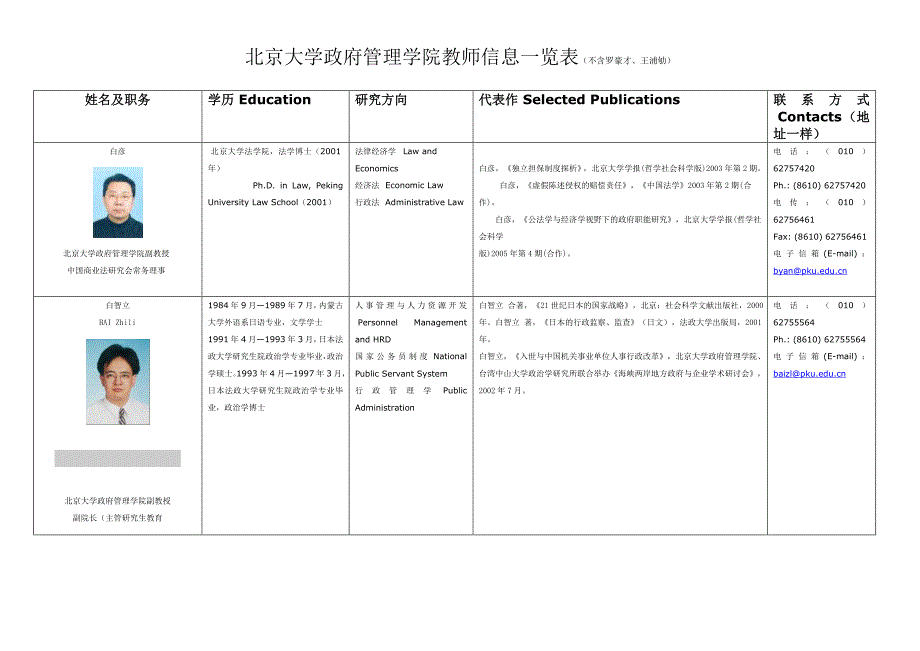The width and height of the screenshot is (920, 651).
Task: Click the name 白彦 above the first photo
Action: click(118, 151)
